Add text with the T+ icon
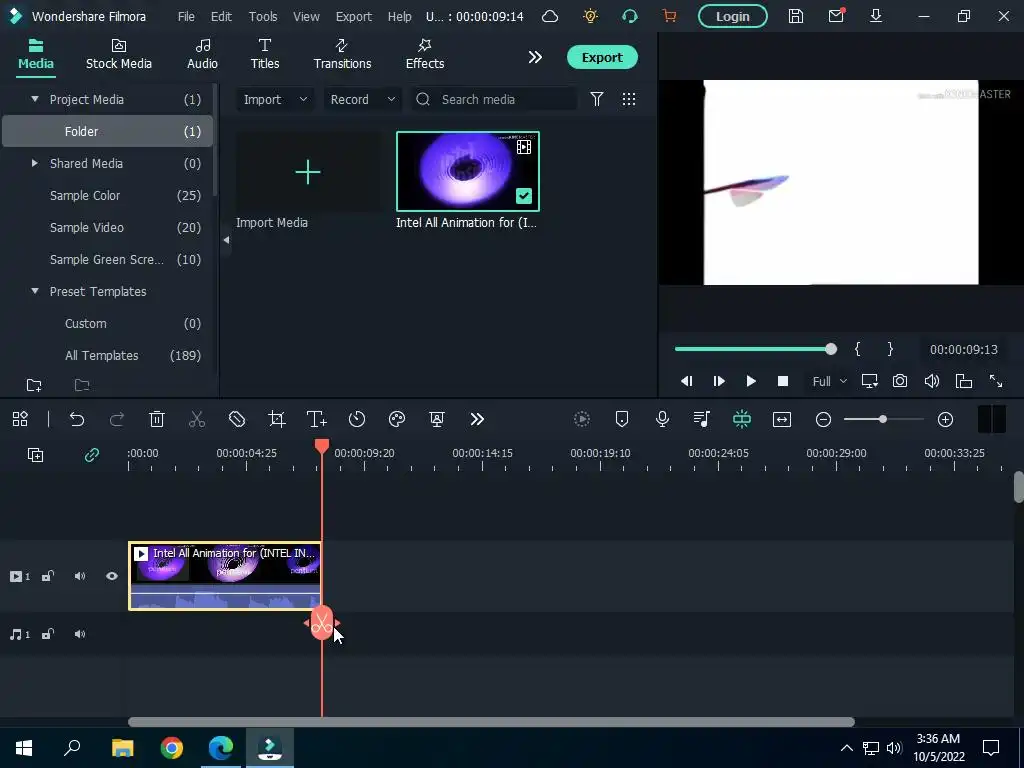 tap(317, 419)
